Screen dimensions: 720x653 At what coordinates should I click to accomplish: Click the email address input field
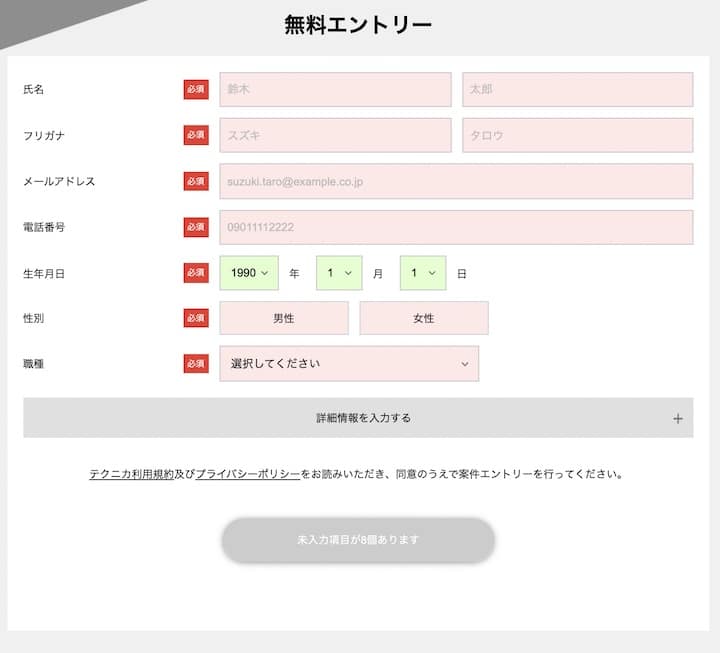tap(456, 181)
